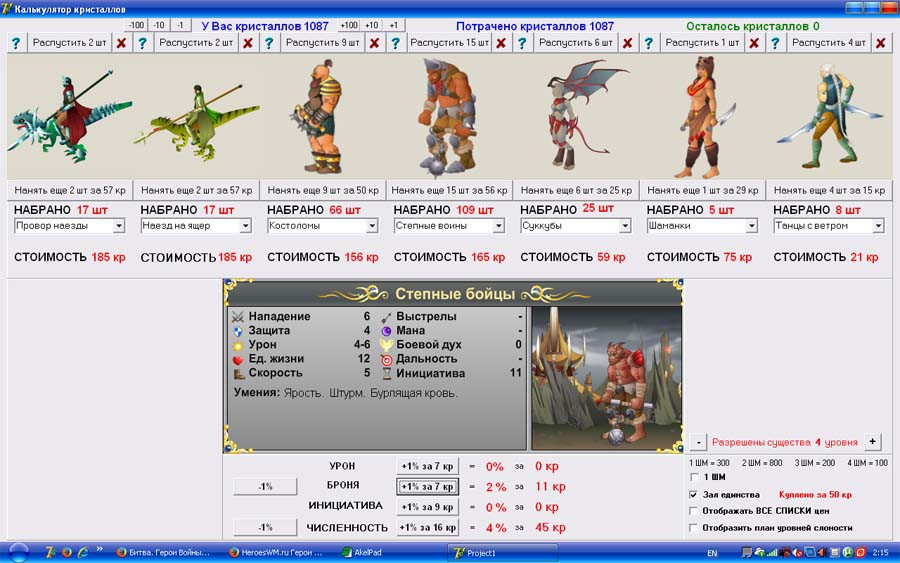Click Распустить 15 шт button
The height and width of the screenshot is (563, 900).
coord(449,43)
